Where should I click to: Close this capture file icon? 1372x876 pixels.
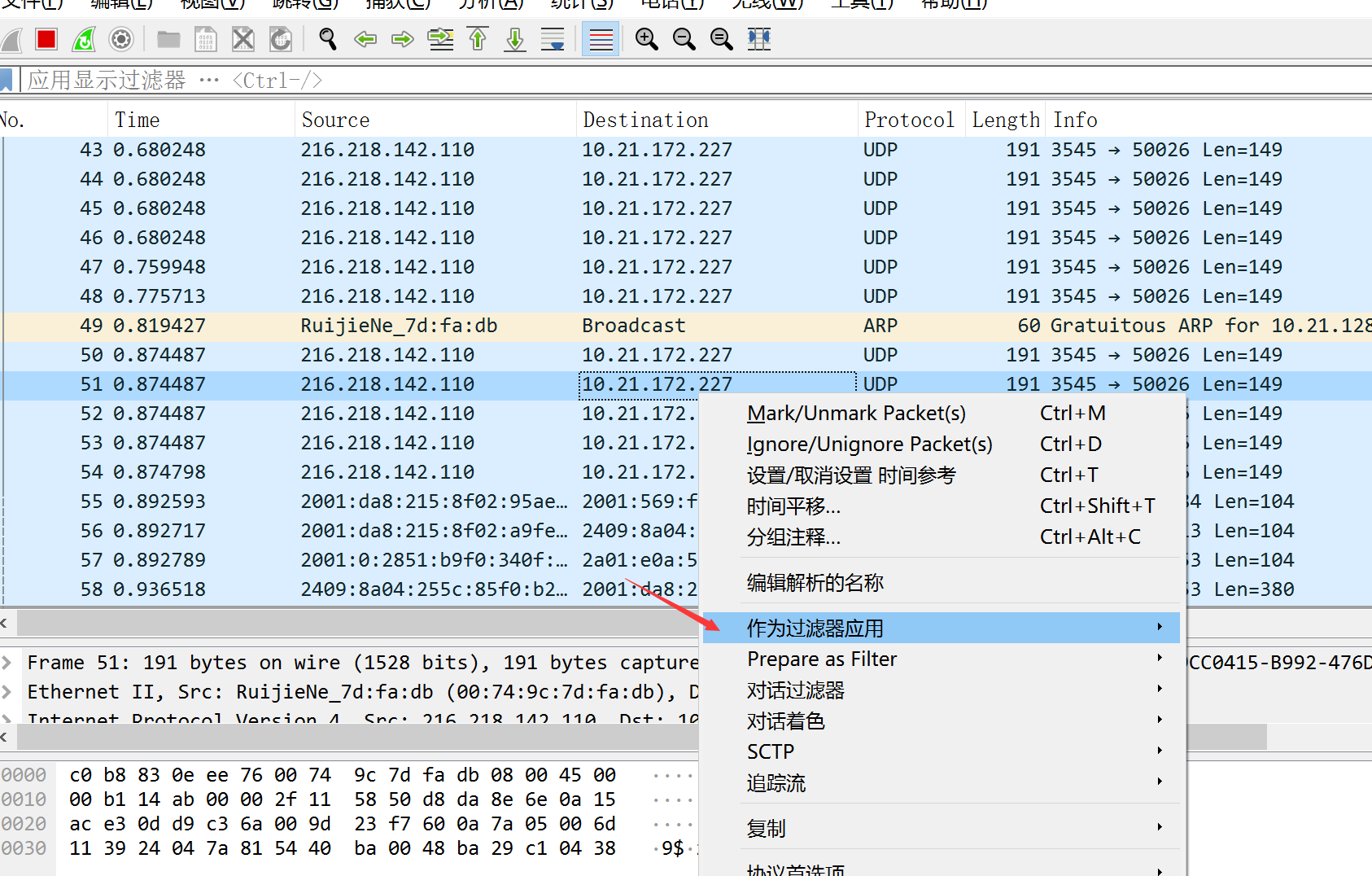pyautogui.click(x=243, y=39)
